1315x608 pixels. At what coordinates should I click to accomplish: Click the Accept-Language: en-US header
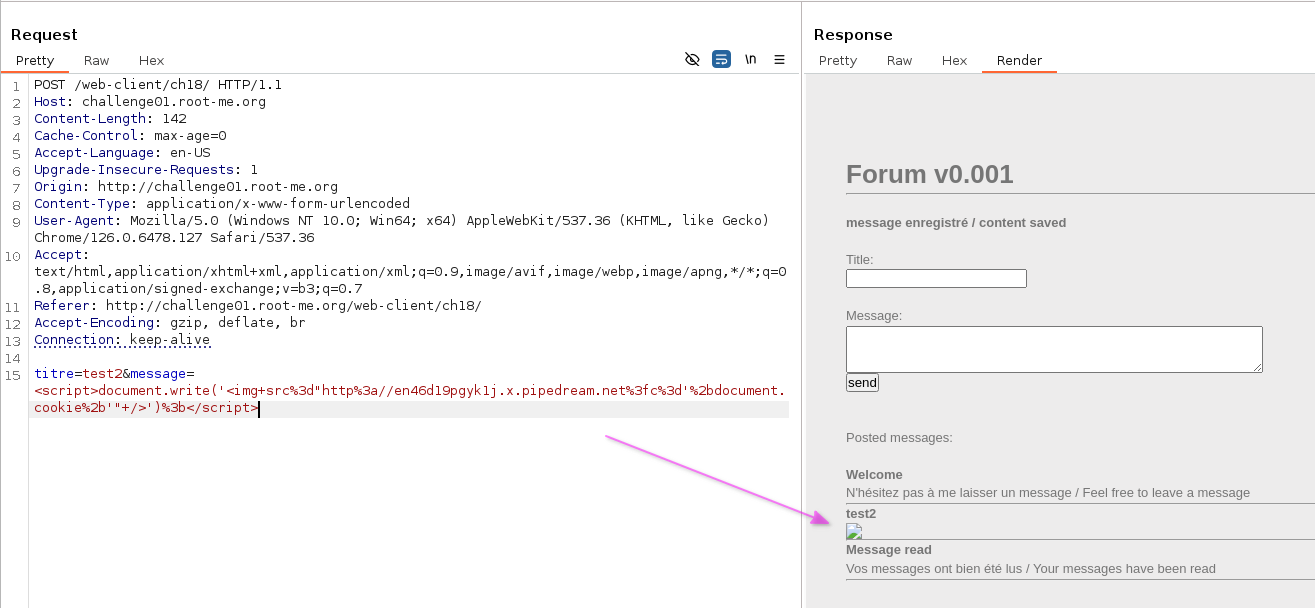[x=122, y=153]
